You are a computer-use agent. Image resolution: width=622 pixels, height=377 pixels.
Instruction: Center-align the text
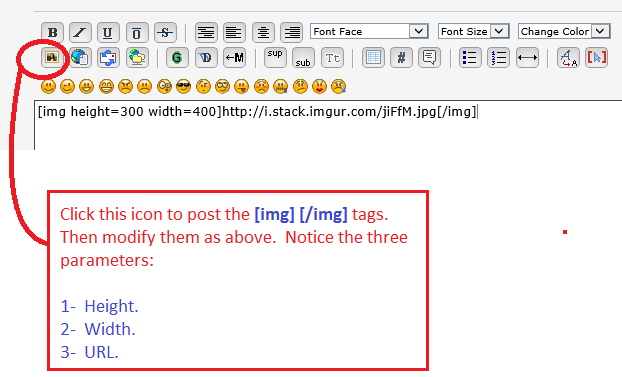click(x=263, y=32)
